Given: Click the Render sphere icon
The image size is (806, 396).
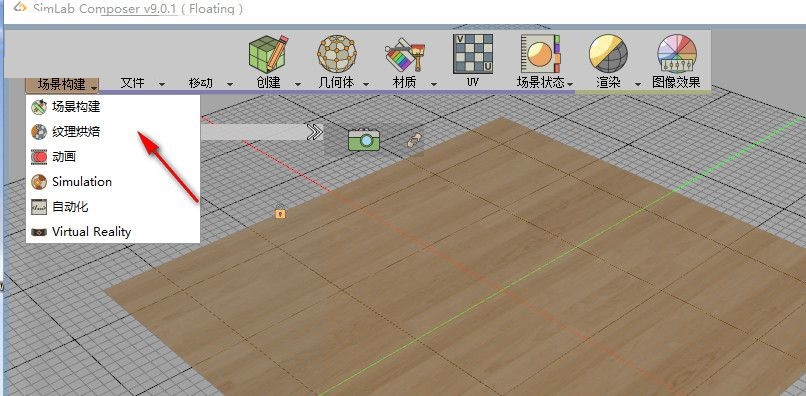Looking at the screenshot, I should click(608, 53).
